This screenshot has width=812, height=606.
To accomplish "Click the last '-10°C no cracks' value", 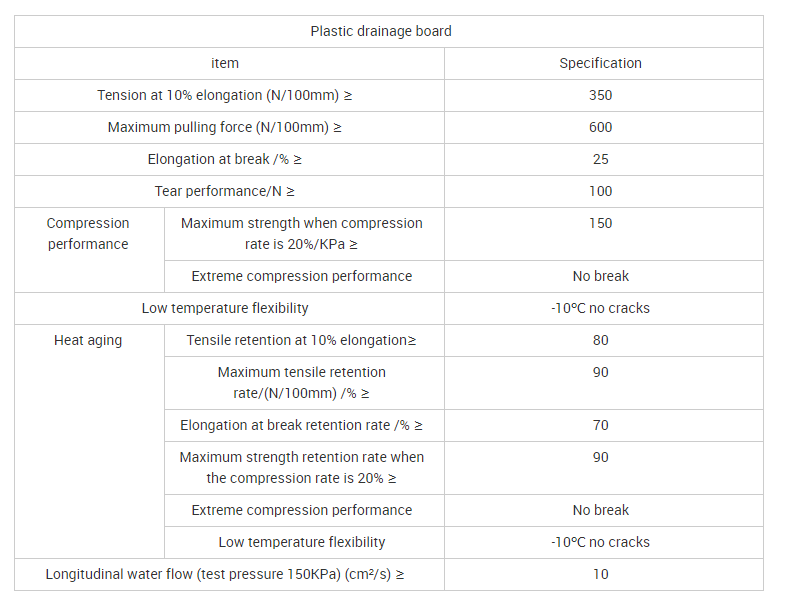I will [x=600, y=542].
